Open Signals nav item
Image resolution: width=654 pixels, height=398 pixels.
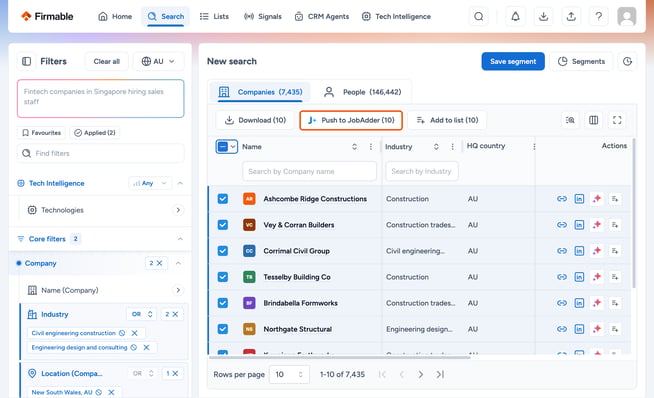click(263, 16)
